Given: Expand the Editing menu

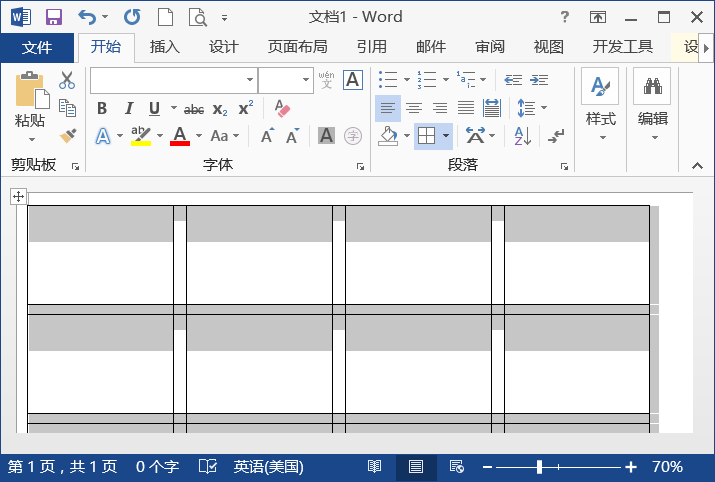Looking at the screenshot, I should coord(655,137).
